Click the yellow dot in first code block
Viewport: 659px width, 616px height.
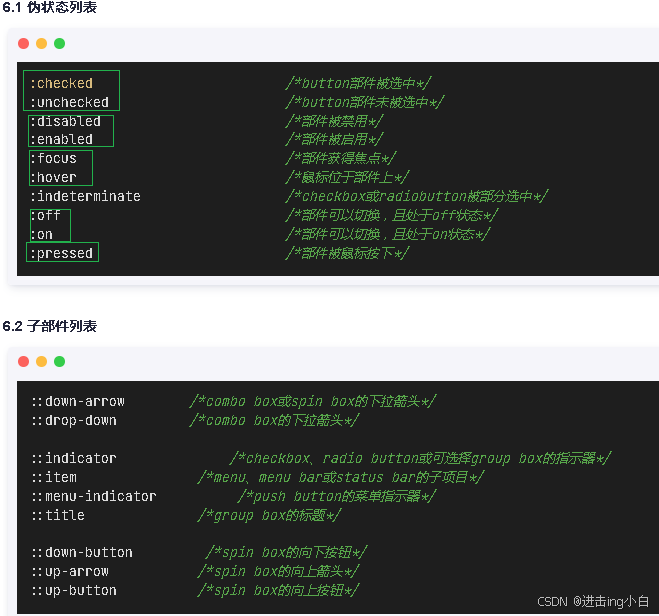click(42, 44)
